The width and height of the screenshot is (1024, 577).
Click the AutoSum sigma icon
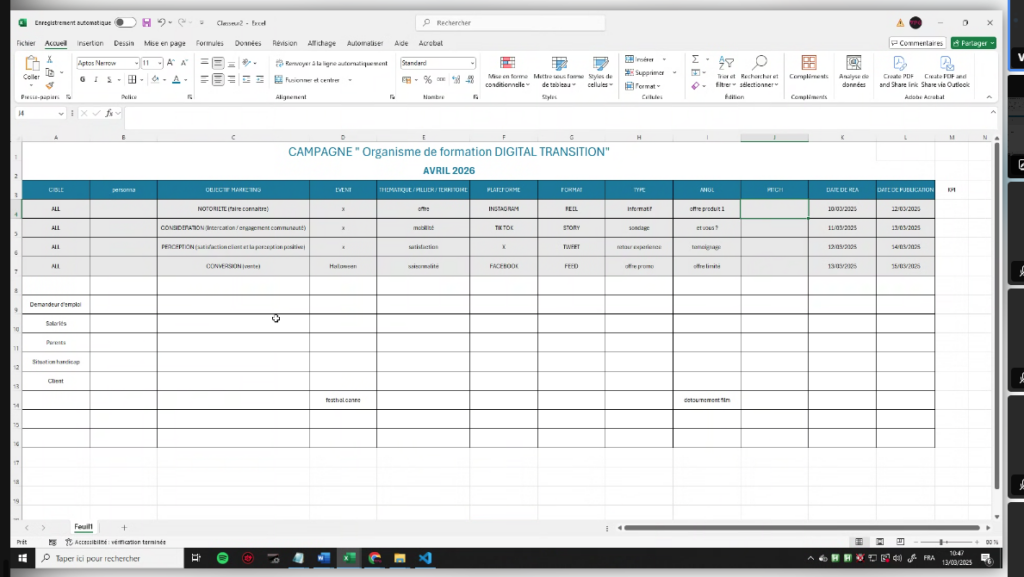pos(695,60)
